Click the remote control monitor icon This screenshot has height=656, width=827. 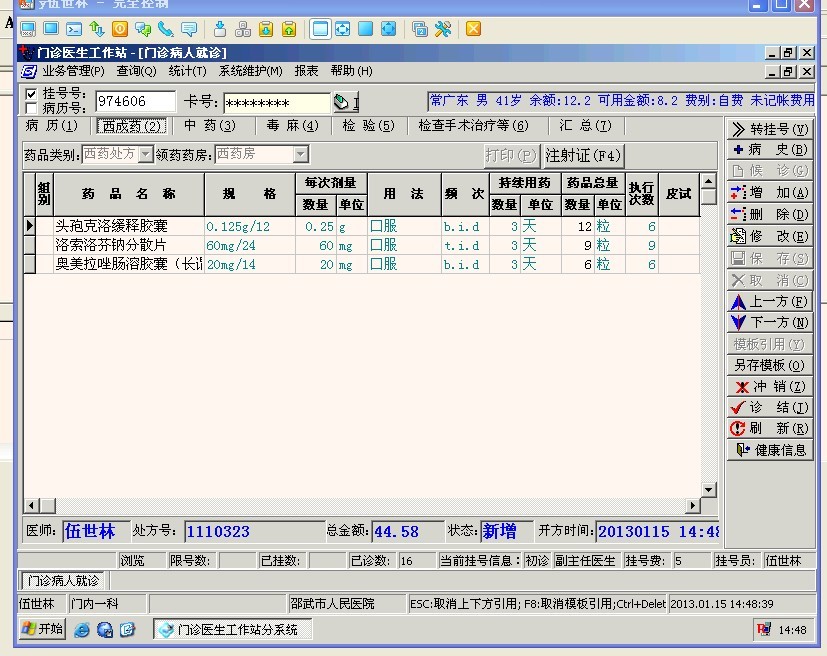pyautogui.click(x=28, y=29)
